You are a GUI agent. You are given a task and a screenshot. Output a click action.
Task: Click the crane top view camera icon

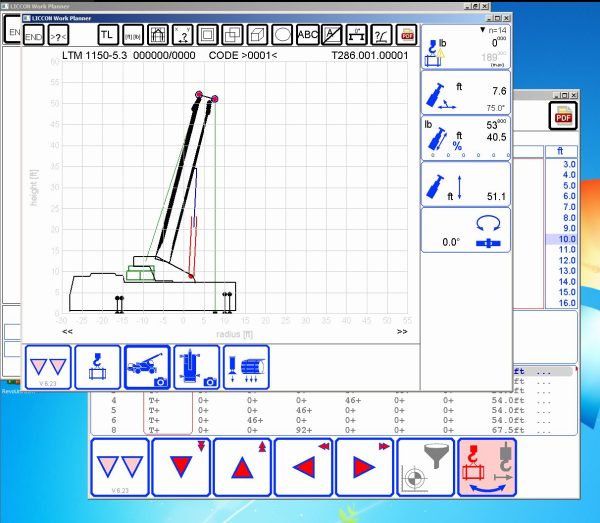(x=196, y=367)
